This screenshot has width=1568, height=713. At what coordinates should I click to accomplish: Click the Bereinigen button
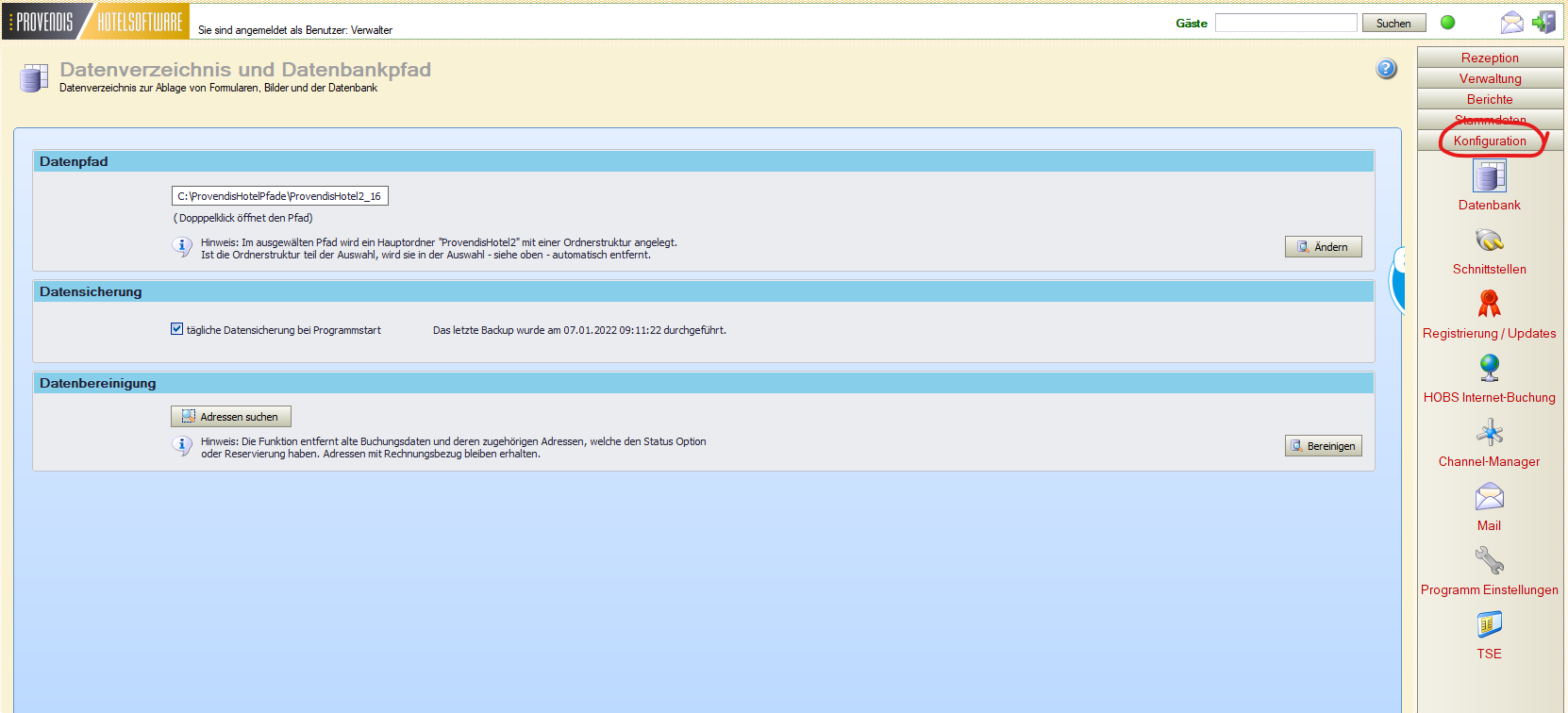point(1323,446)
